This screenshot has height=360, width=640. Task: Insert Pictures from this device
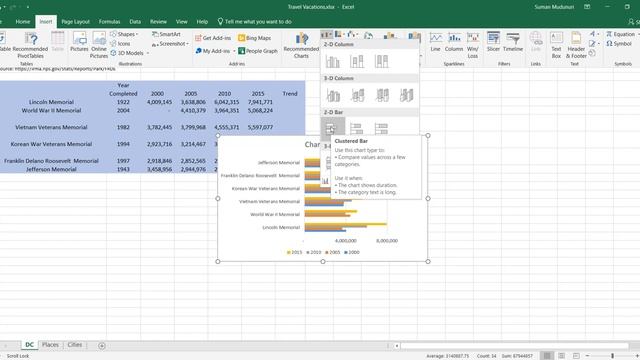(x=79, y=42)
